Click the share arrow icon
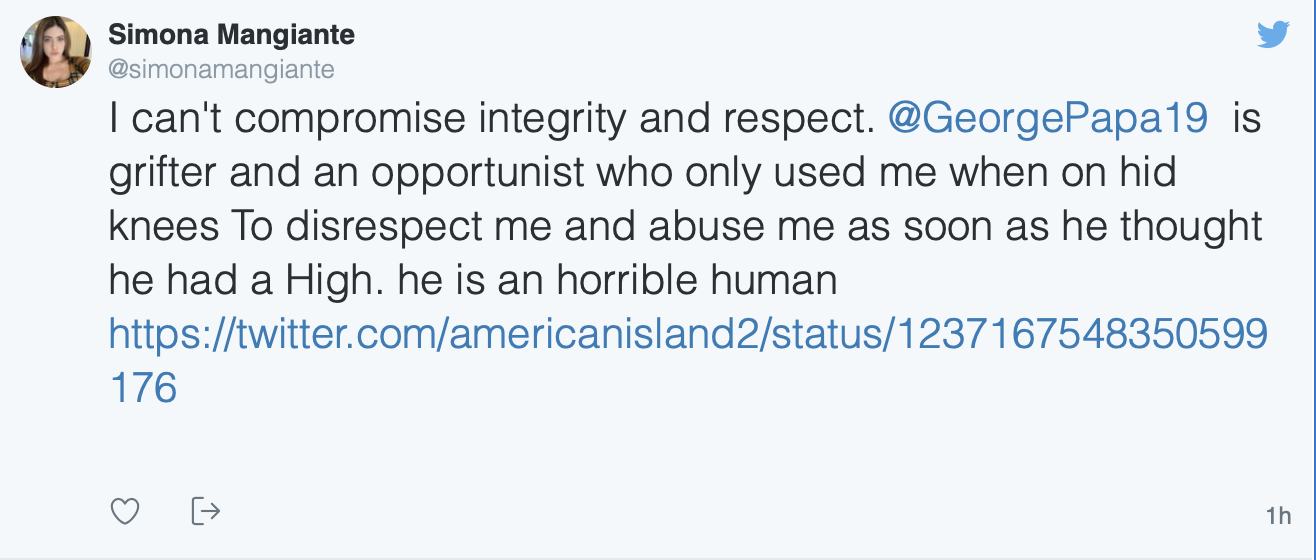1316x560 pixels. tap(205, 511)
